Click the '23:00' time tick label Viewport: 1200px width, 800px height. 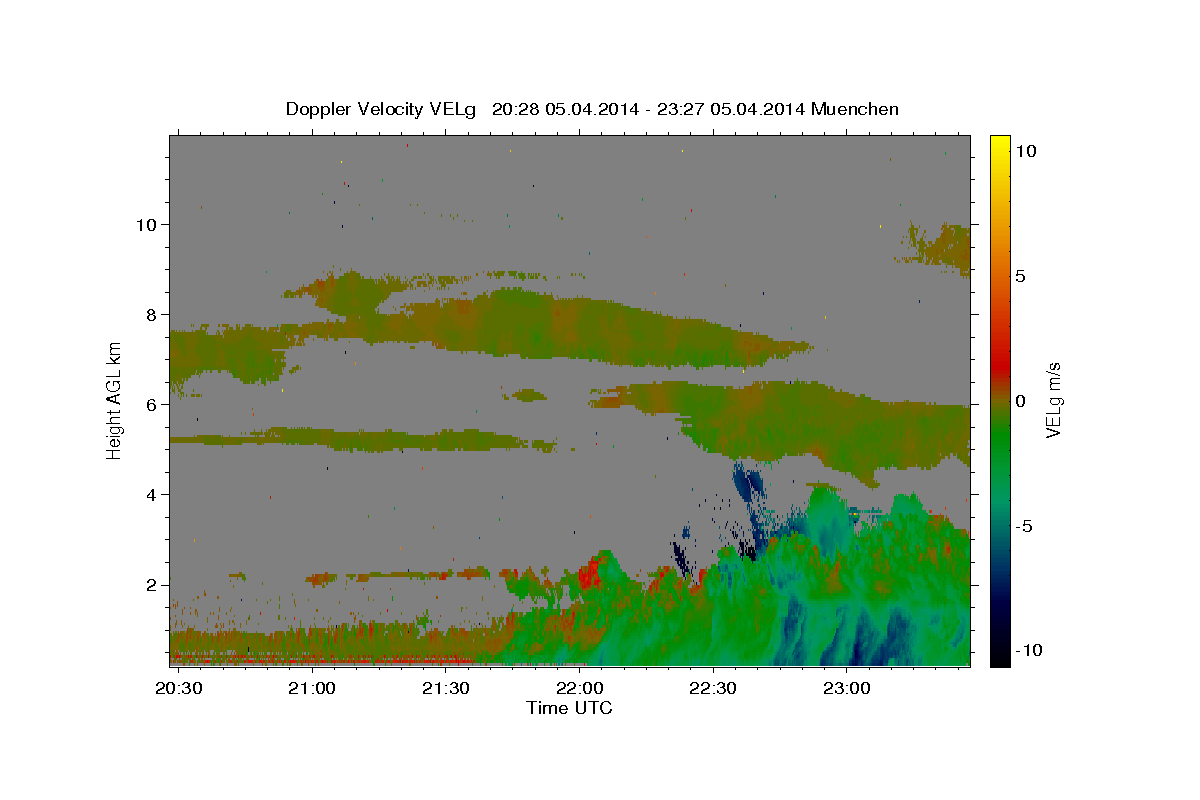847,689
